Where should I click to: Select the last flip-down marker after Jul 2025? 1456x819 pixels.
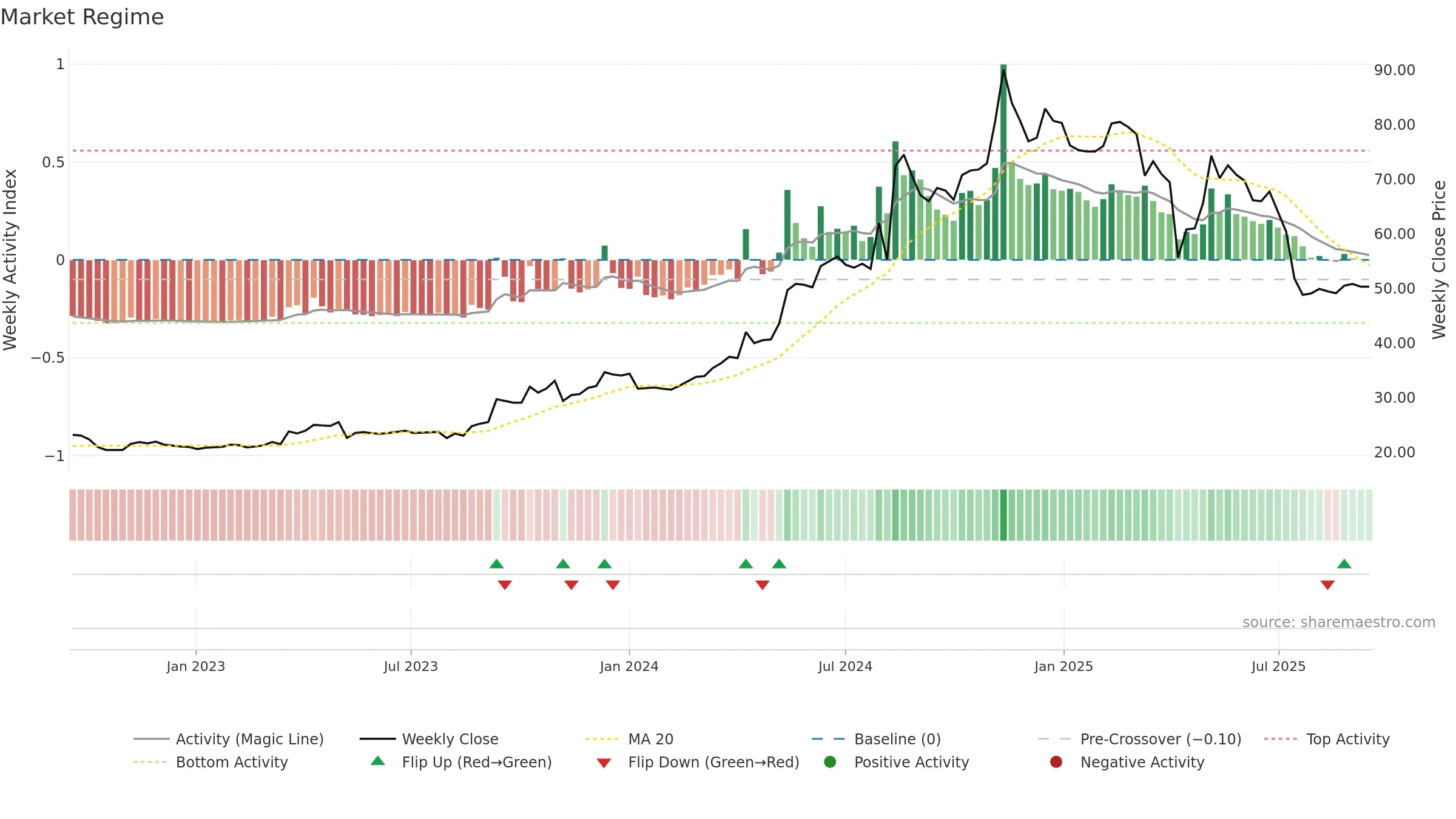[x=1327, y=585]
